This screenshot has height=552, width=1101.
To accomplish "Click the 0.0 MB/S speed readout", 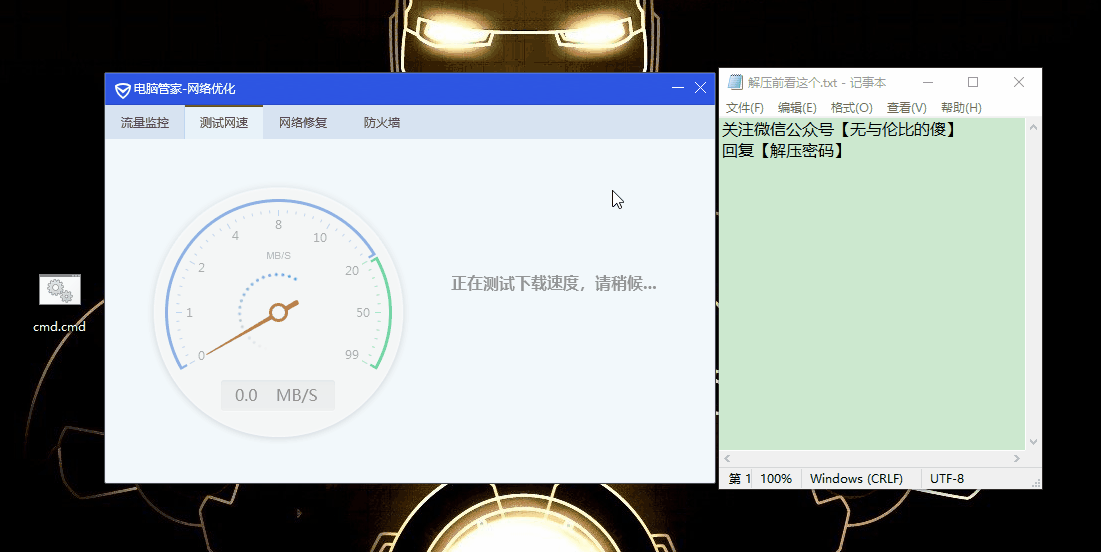I will click(x=278, y=395).
